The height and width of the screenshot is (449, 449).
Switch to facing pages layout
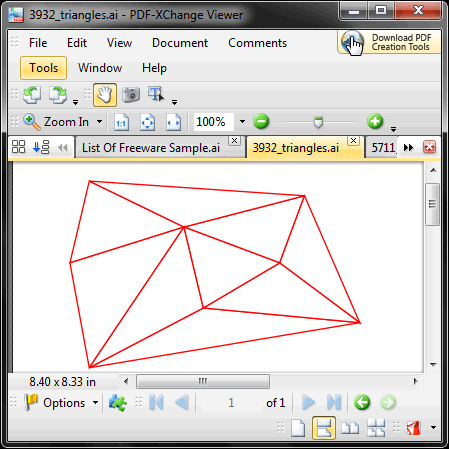350,428
